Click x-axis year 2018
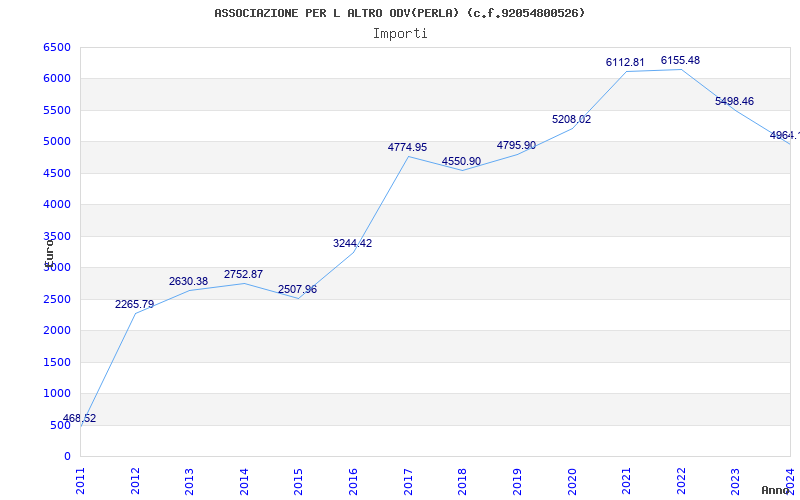Image resolution: width=800 pixels, height=500 pixels. (x=462, y=481)
